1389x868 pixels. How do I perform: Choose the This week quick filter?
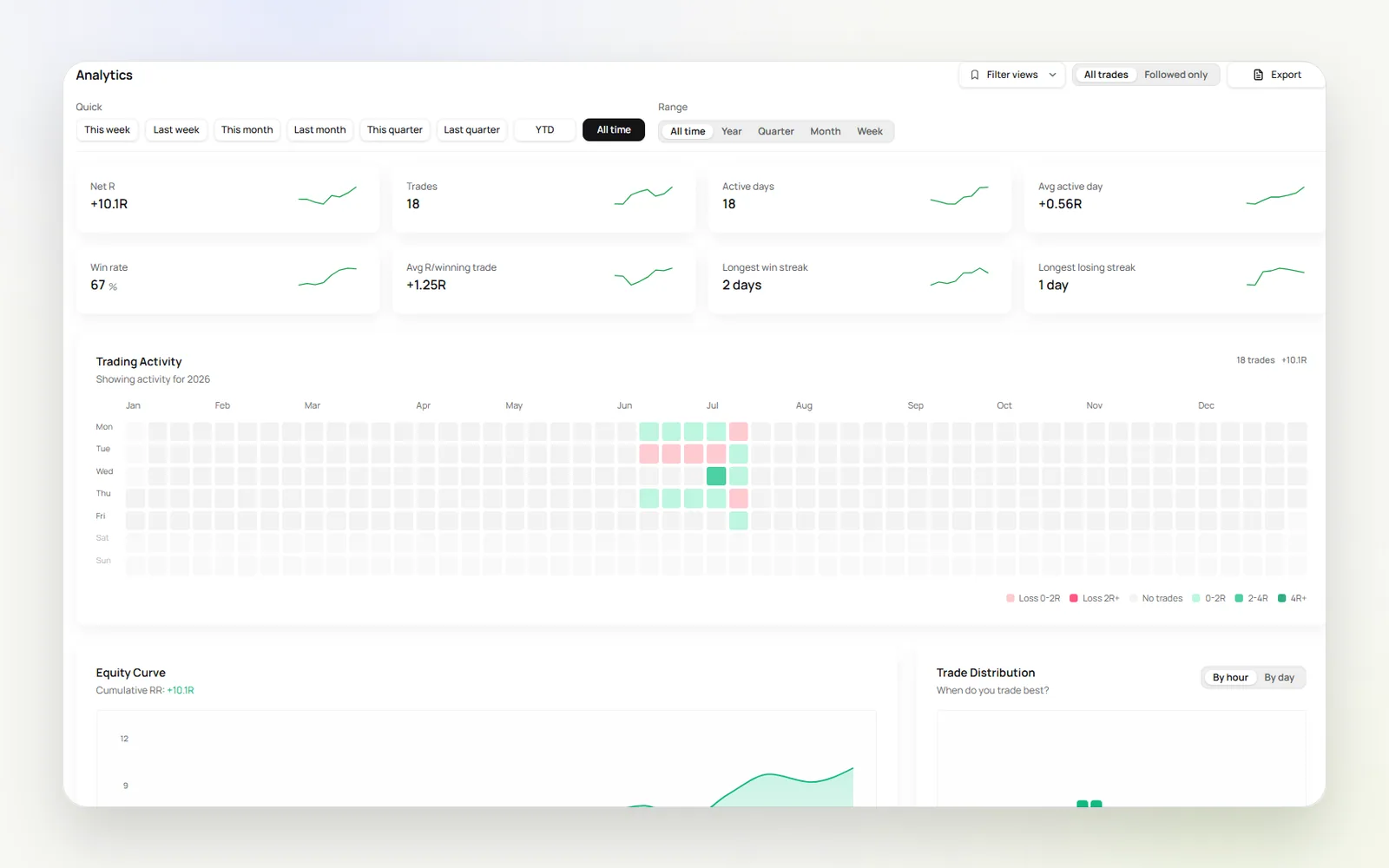tap(107, 130)
